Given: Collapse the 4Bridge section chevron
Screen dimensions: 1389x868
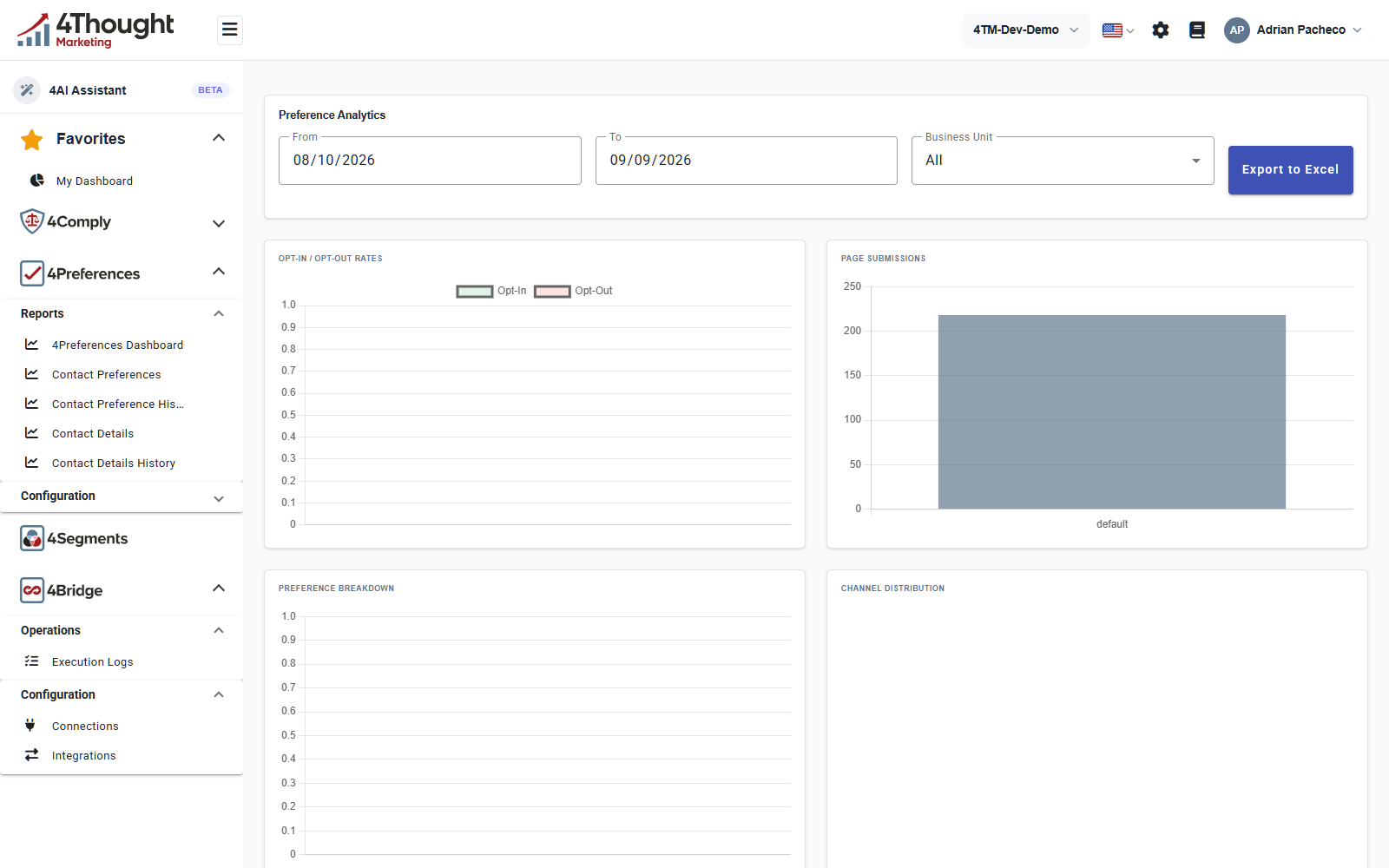Looking at the screenshot, I should coord(219,589).
